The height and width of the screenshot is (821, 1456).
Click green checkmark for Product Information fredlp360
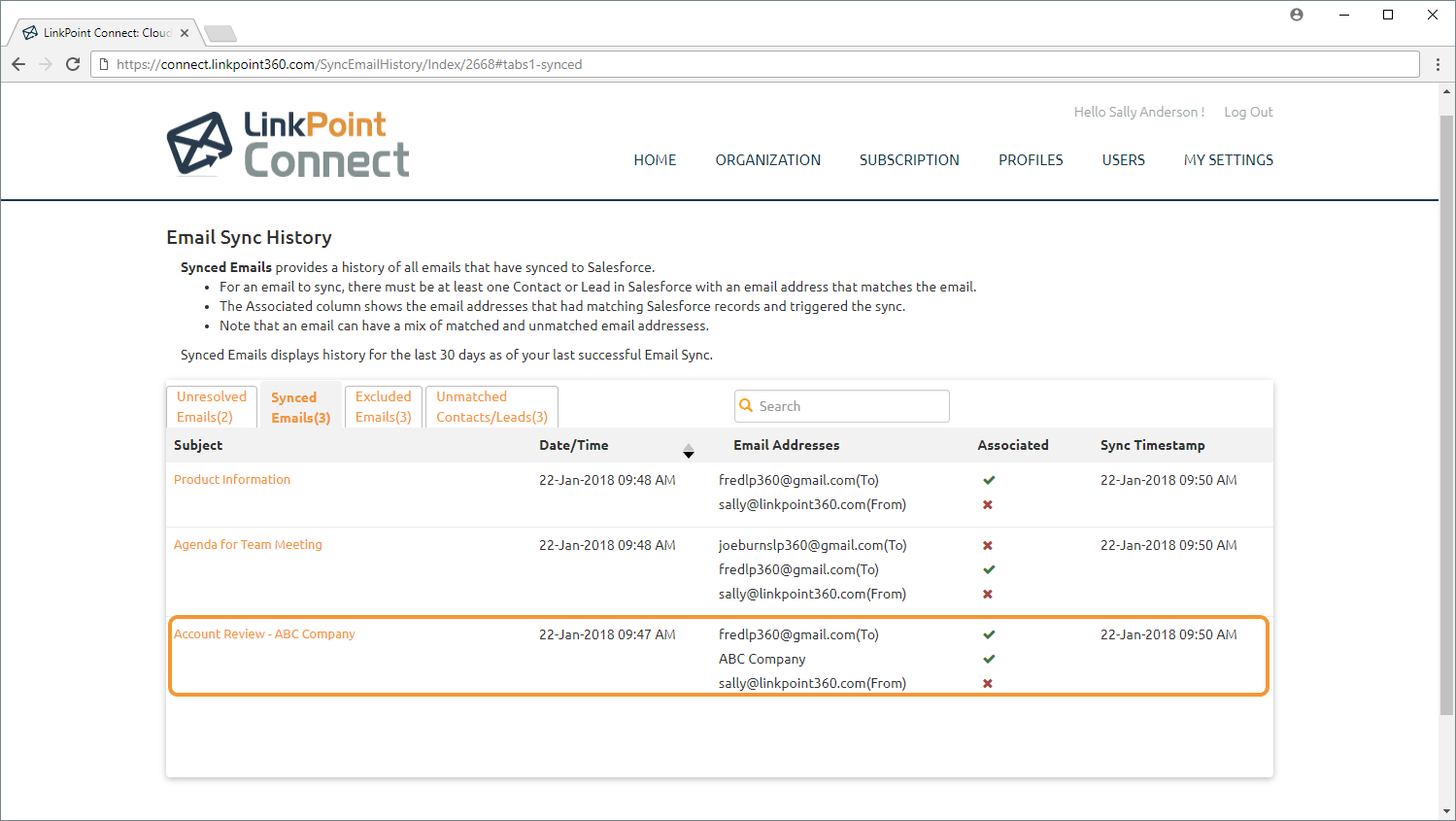[989, 480]
